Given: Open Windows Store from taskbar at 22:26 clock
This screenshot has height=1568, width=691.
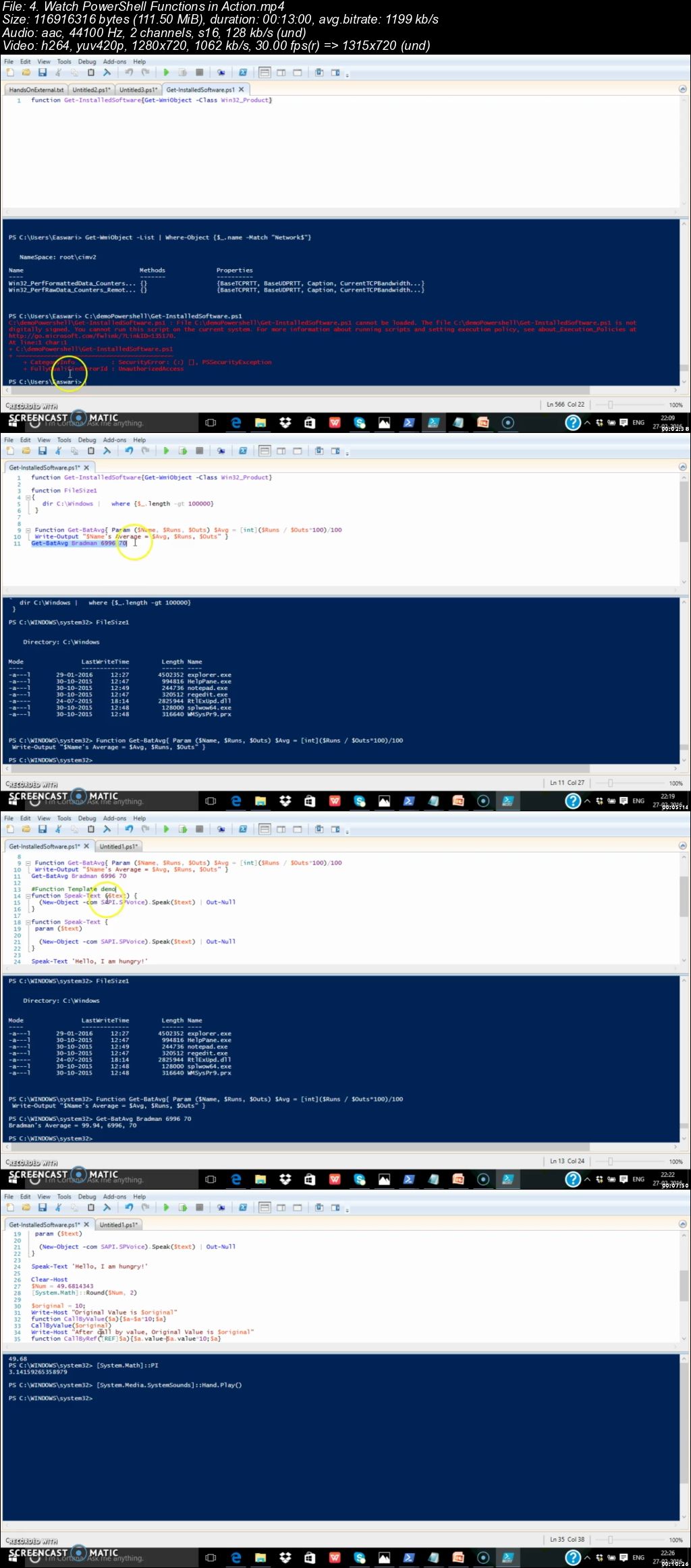Looking at the screenshot, I should tap(310, 1557).
